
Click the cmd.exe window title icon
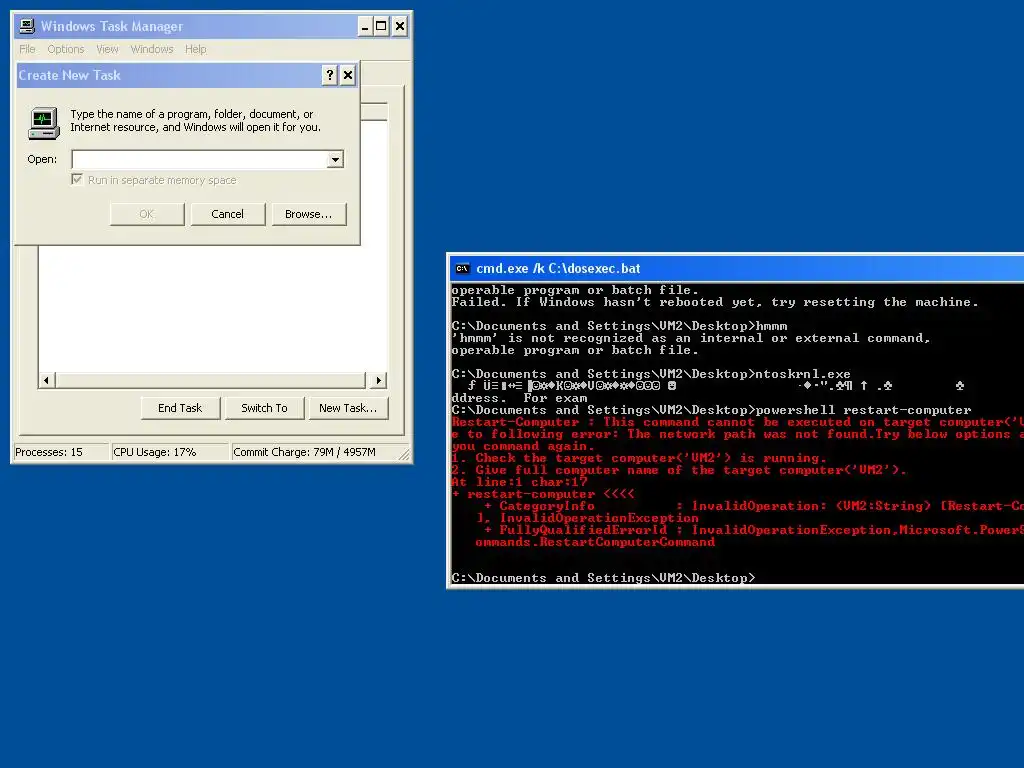point(462,268)
